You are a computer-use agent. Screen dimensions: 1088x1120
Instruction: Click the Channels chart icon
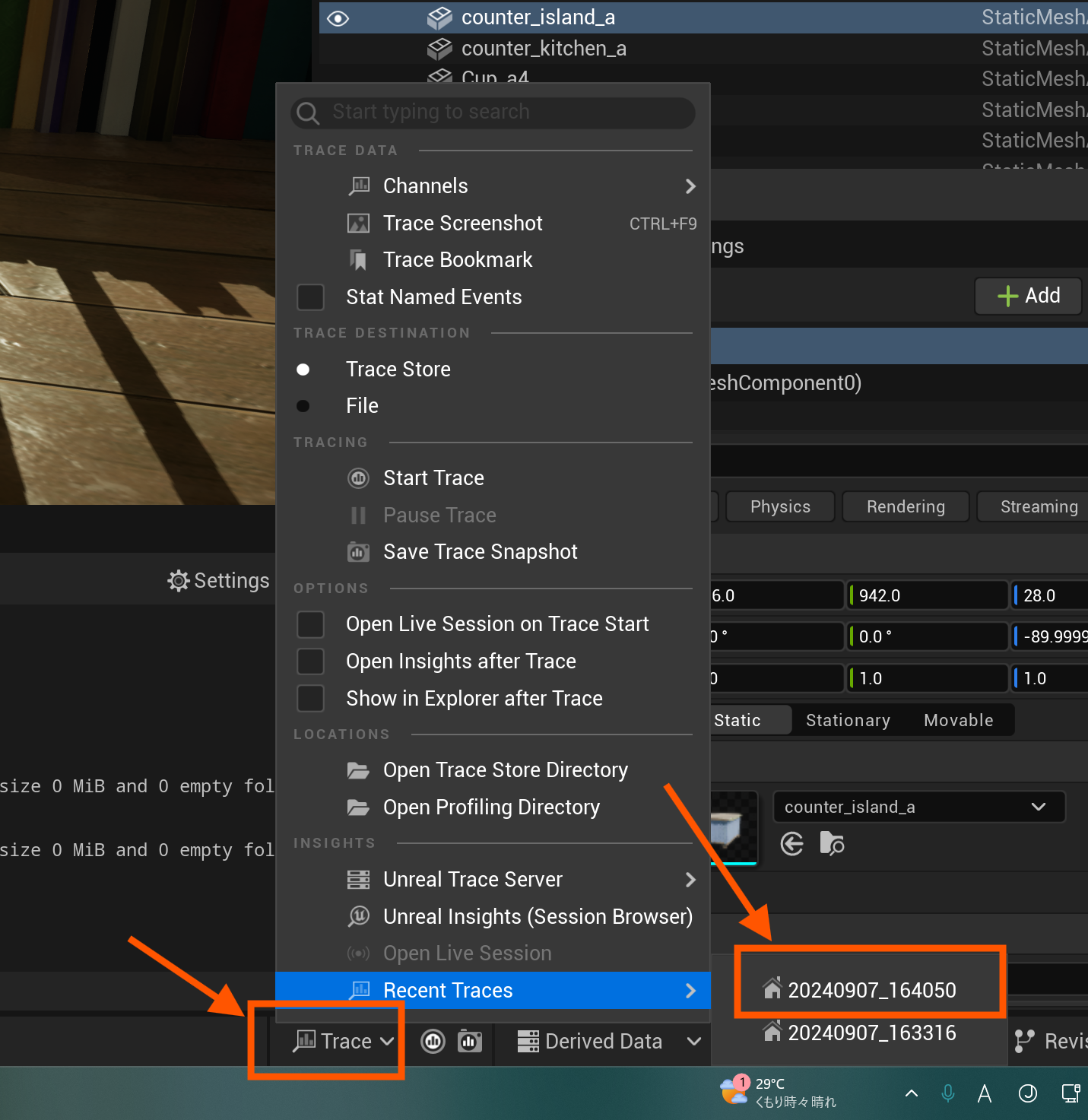tap(359, 186)
